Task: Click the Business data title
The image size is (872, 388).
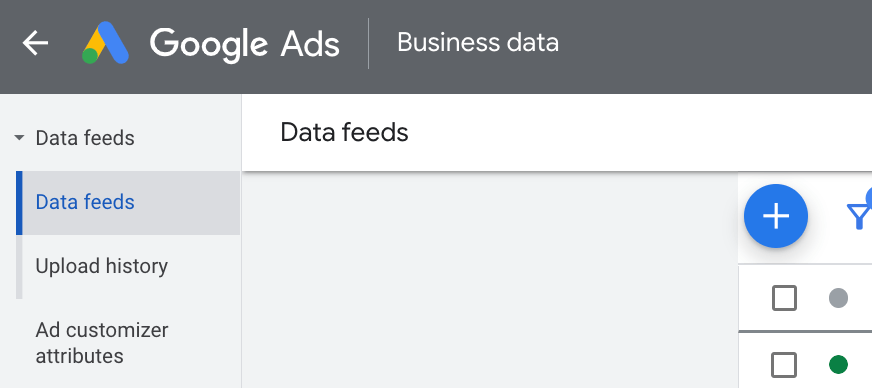Action: point(478,43)
